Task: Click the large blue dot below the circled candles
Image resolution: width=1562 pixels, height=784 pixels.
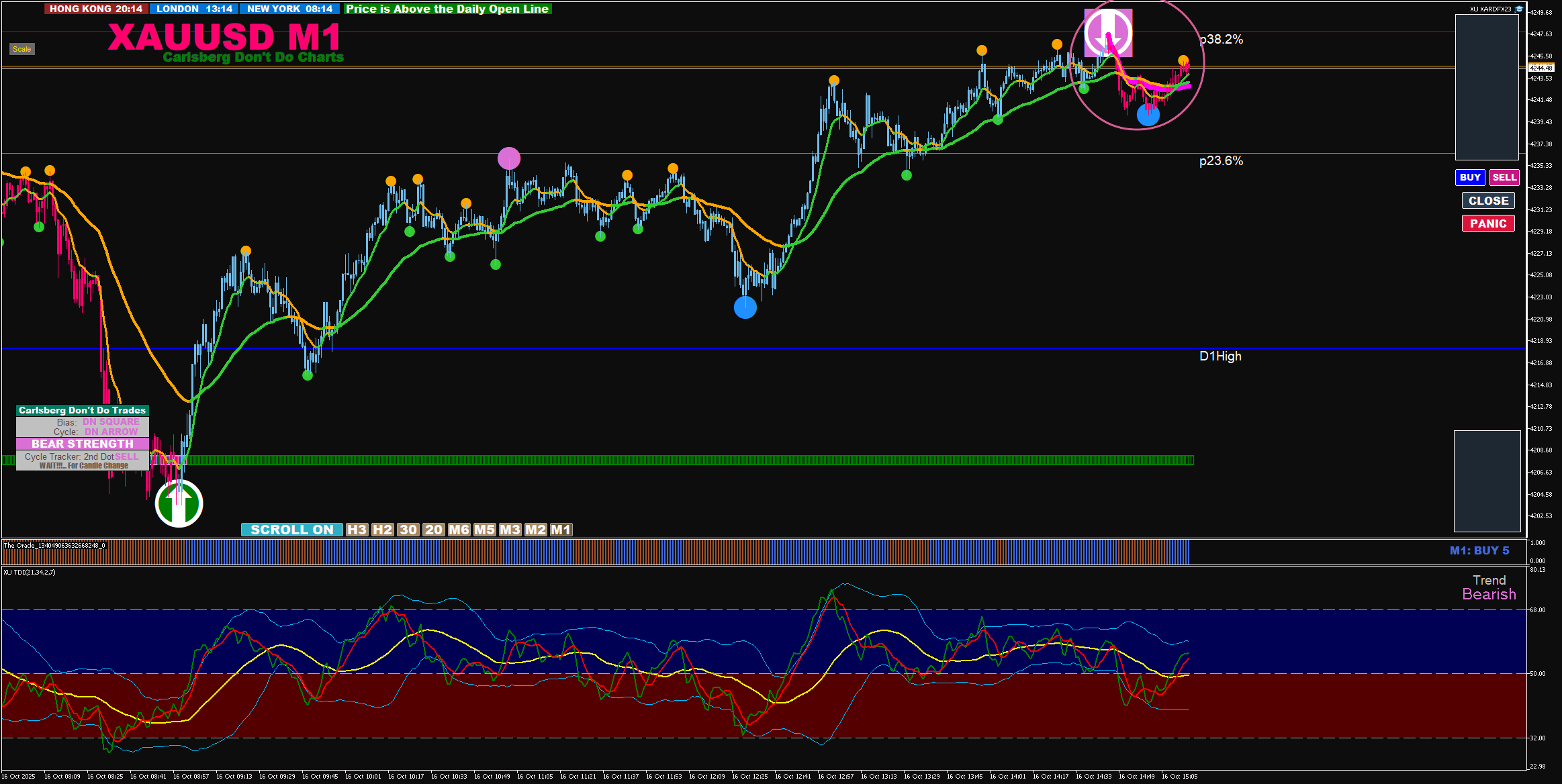Action: click(1148, 115)
